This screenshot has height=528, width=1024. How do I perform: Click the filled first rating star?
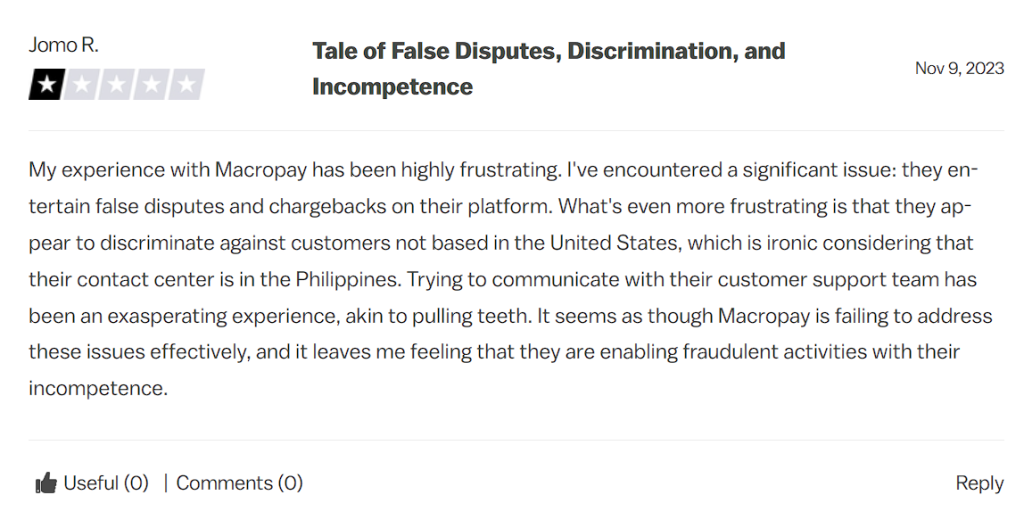46,84
